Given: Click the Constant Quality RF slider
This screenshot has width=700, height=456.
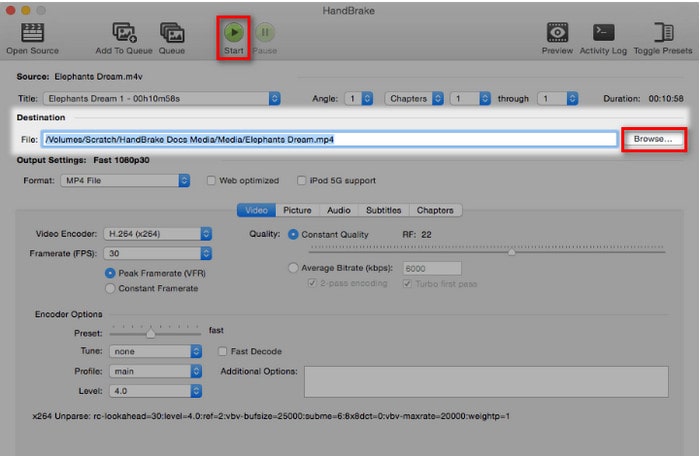Looking at the screenshot, I should 511,252.
